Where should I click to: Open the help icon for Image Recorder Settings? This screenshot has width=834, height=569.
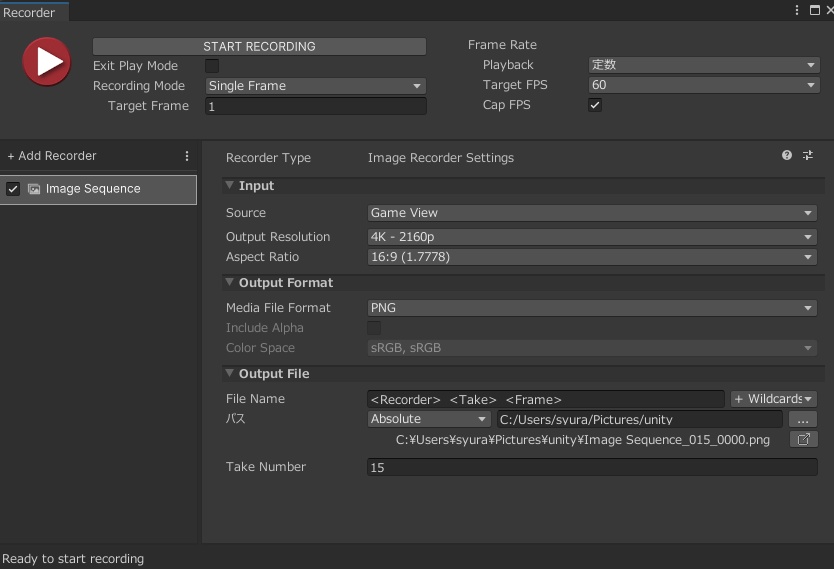[787, 156]
